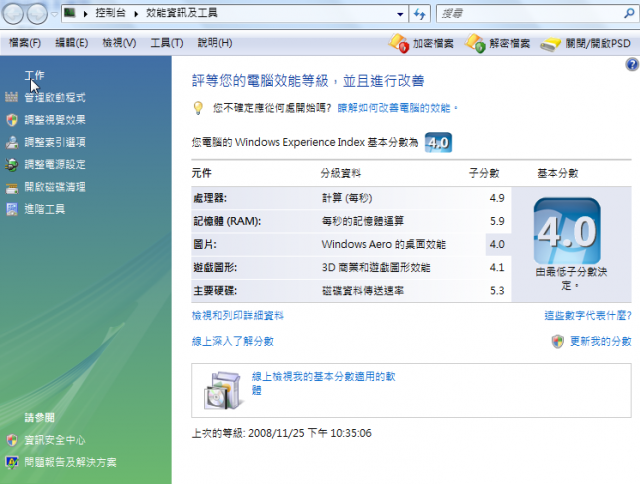This screenshot has width=640, height=484.
Task: Click the Forward navigation arrow button
Action: [x=37, y=13]
